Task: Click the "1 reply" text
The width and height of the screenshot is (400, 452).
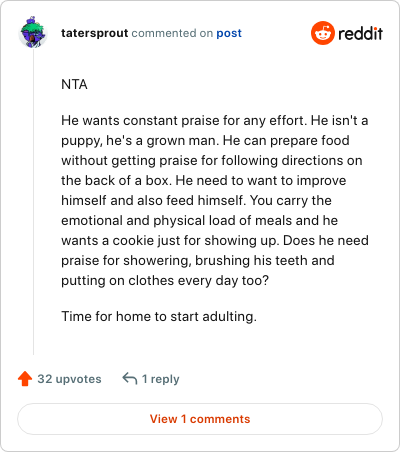Action: click(161, 379)
